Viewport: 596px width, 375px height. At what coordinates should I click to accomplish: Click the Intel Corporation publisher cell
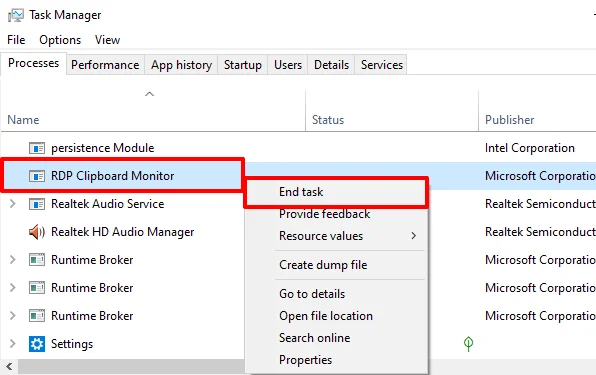(x=529, y=148)
